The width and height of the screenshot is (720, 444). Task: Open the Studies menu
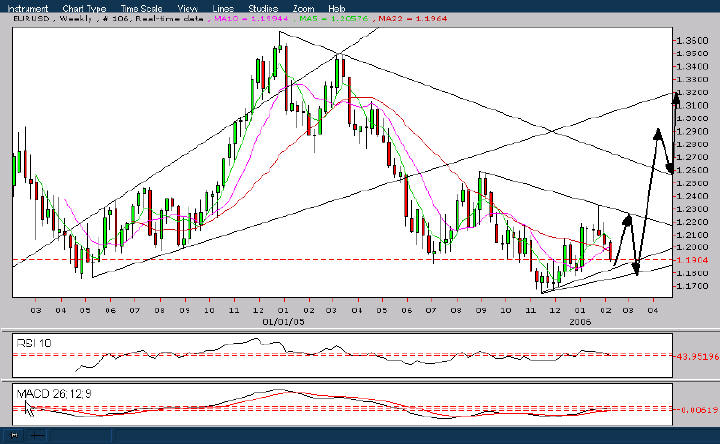tap(263, 8)
